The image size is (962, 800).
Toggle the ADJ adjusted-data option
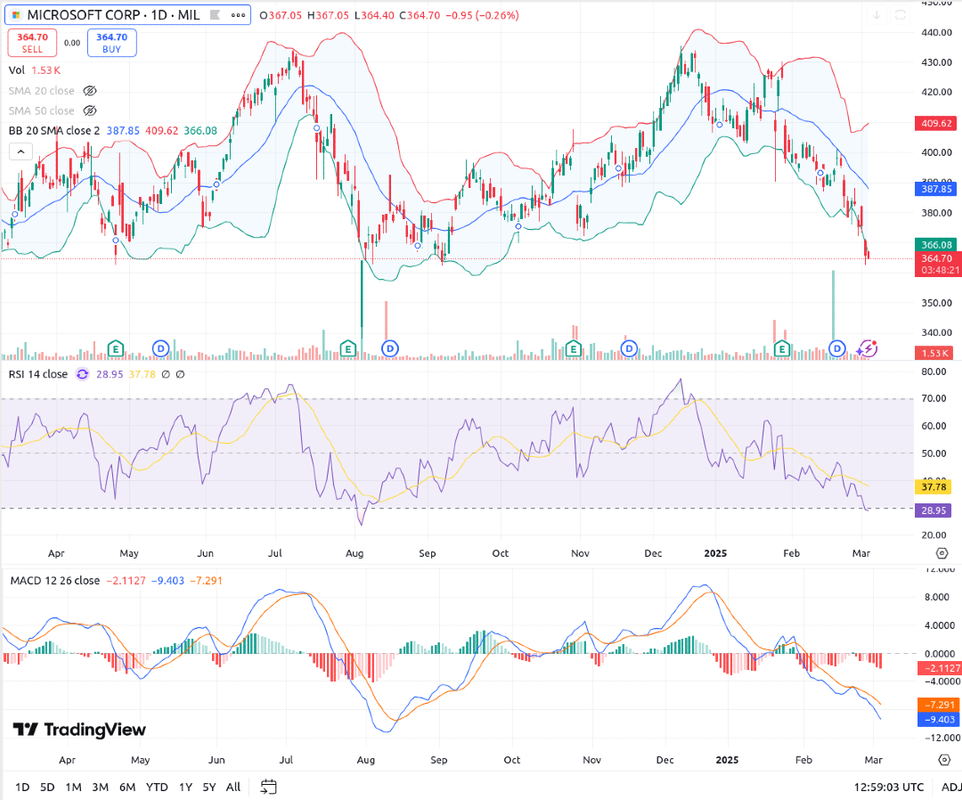point(951,787)
